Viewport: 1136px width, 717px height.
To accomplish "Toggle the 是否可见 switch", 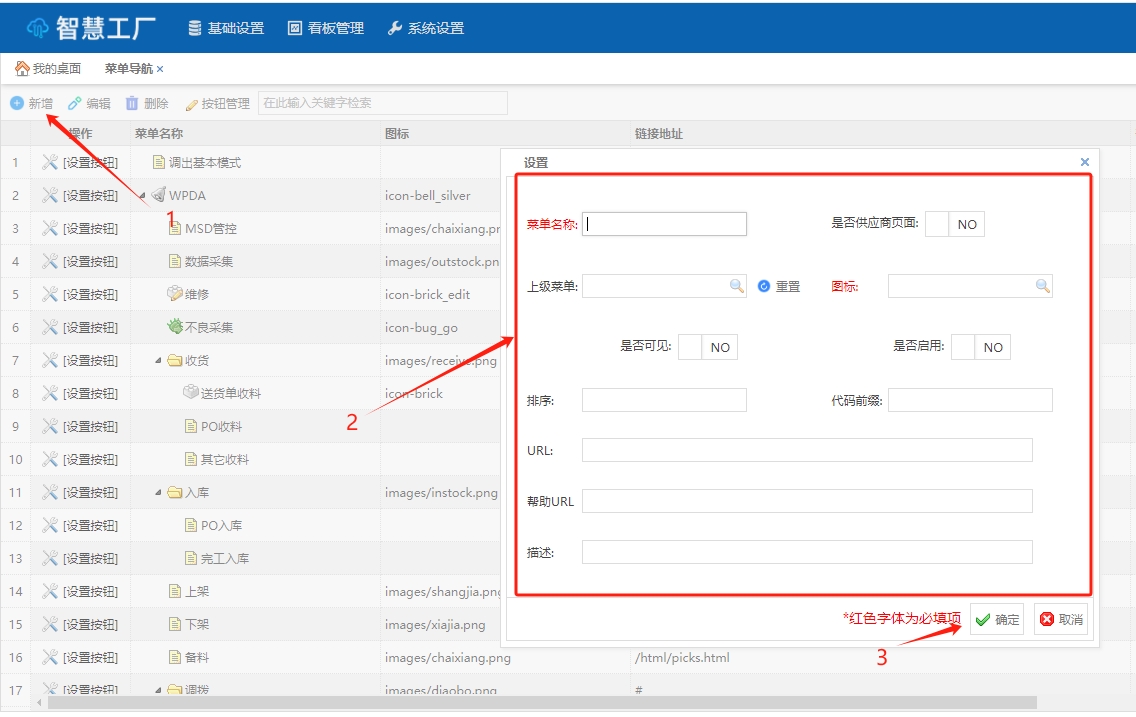I will tap(708, 347).
